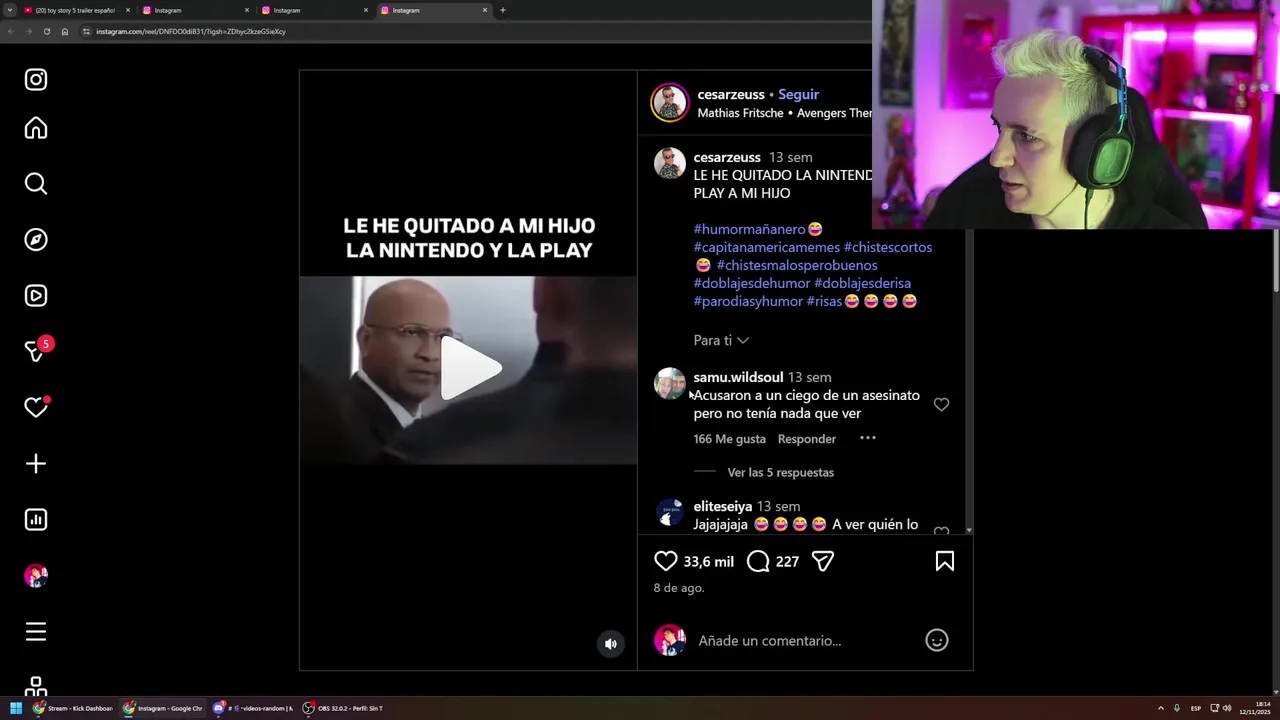Viewport: 1280px width, 720px height.
Task: Go back in browser history
Action: coord(10,31)
